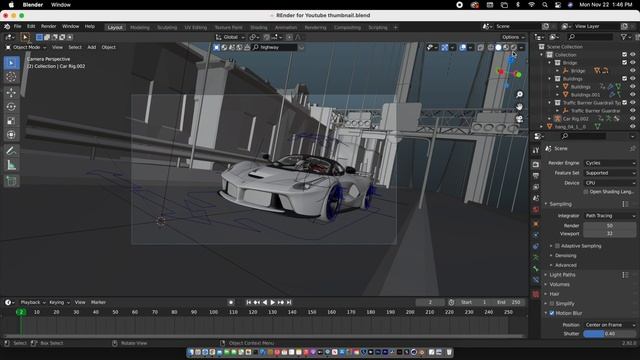Screen dimensions: 640x360
Task: Enable Open Shading Language checkbox
Action: click(x=586, y=192)
